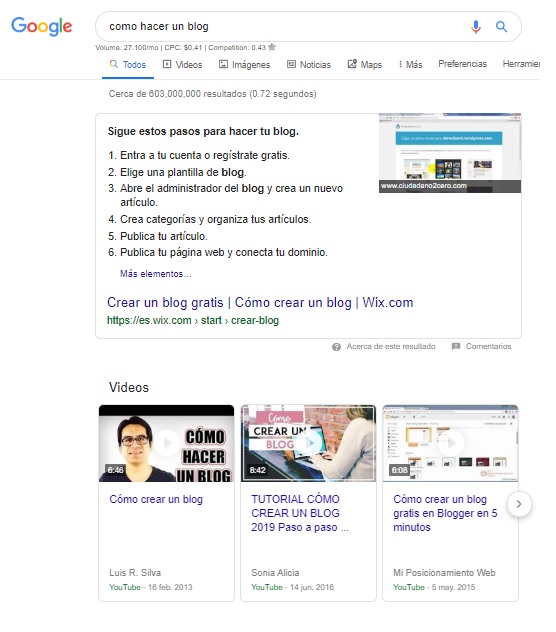556x632 pixels.
Task: Click 'Luis R. Silva' channel name
Action: 135,573
